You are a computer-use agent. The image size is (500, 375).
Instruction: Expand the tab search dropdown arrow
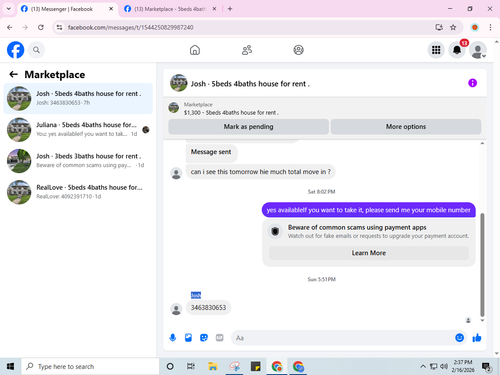[x=9, y=9]
